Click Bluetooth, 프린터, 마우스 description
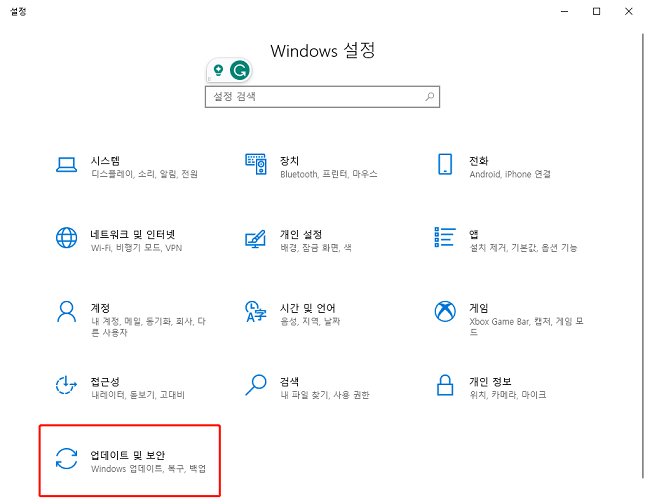Viewport: 645px width, 500px height. (329, 174)
